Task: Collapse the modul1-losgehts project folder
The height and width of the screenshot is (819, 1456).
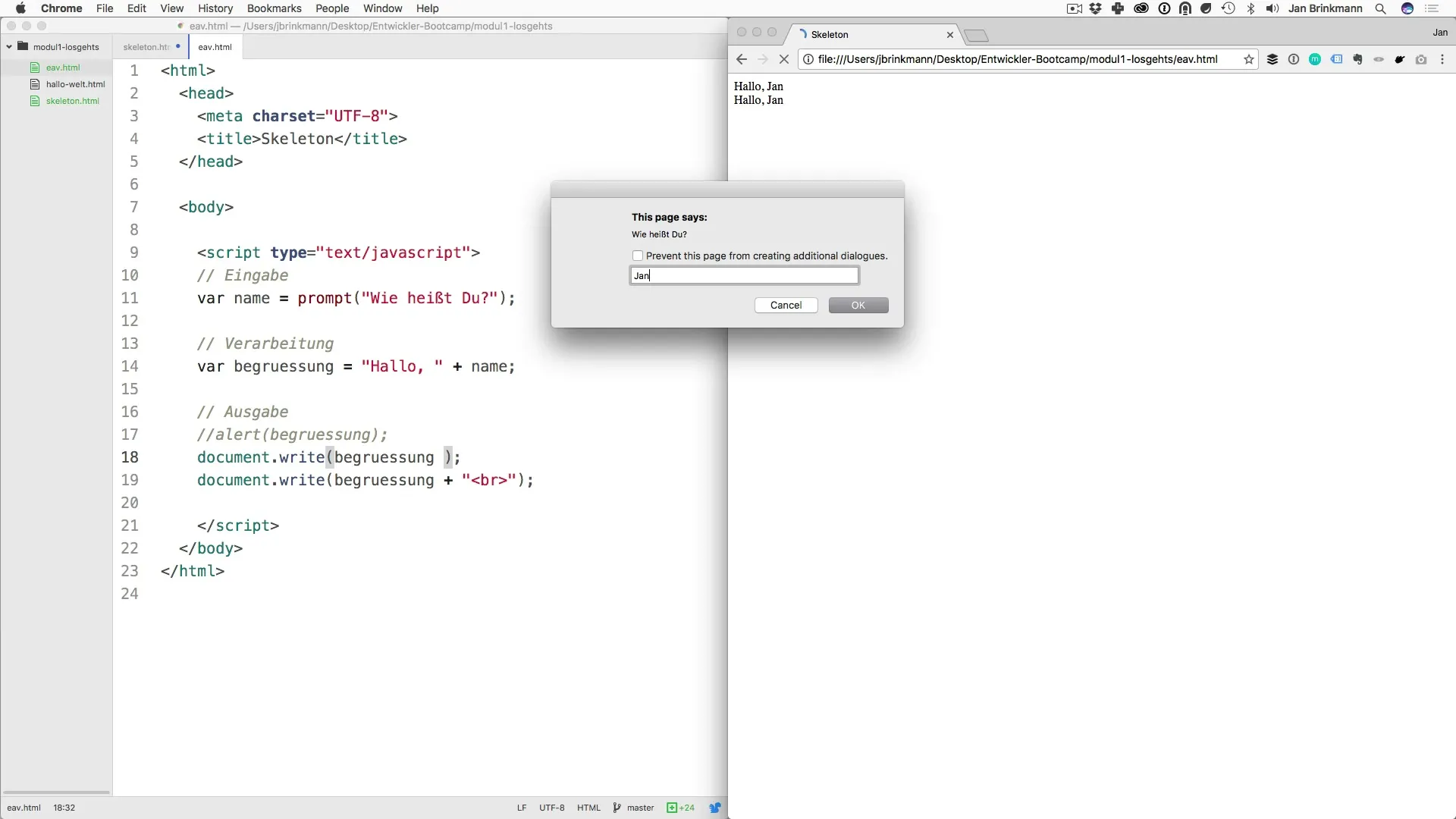Action: click(9, 47)
